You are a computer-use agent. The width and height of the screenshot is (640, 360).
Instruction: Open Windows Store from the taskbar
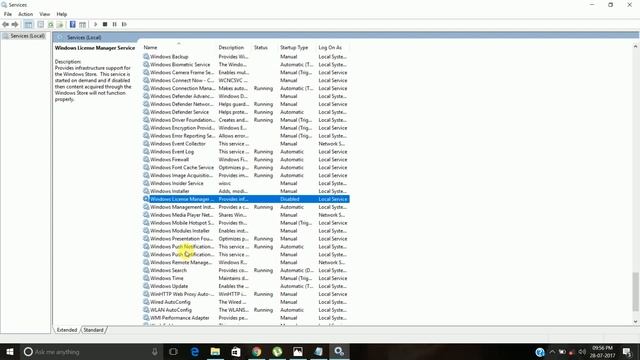pyautogui.click(x=236, y=351)
